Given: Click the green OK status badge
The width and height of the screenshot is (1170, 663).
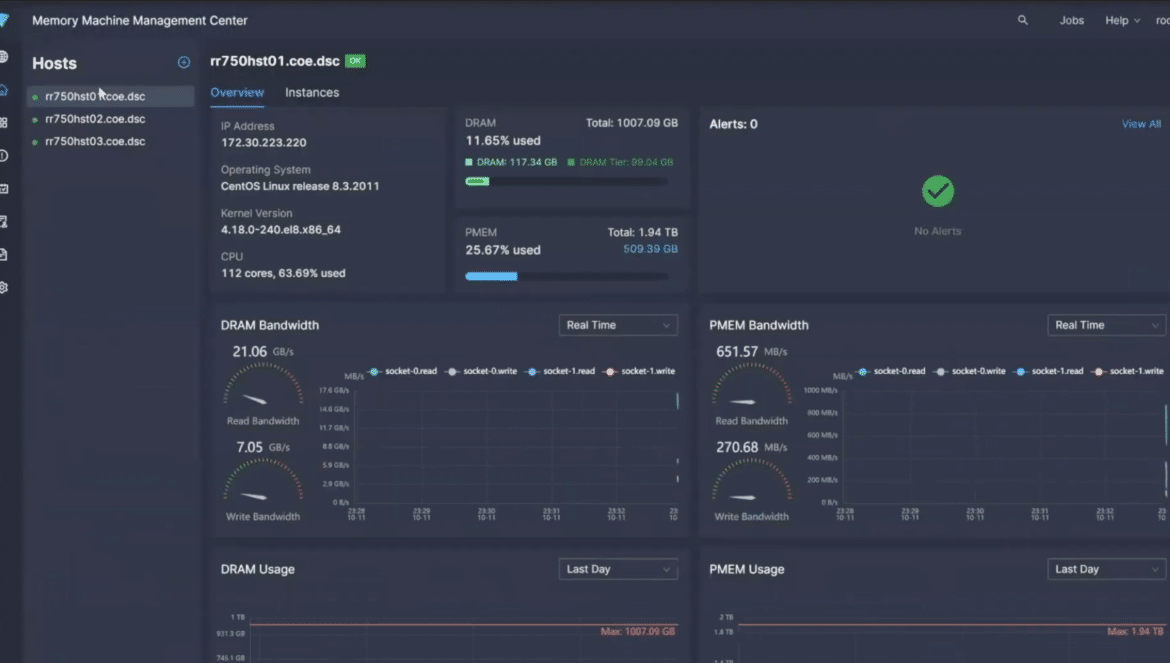Looking at the screenshot, I should pos(355,61).
